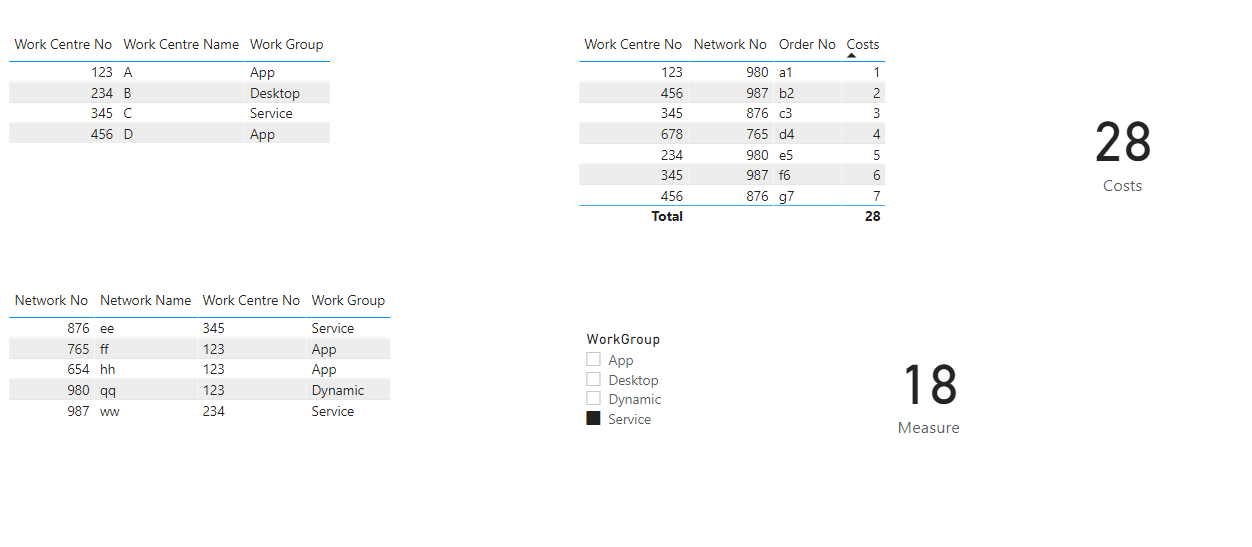The height and width of the screenshot is (547, 1252).
Task: Click Network No header in the orders table
Action: click(x=730, y=44)
